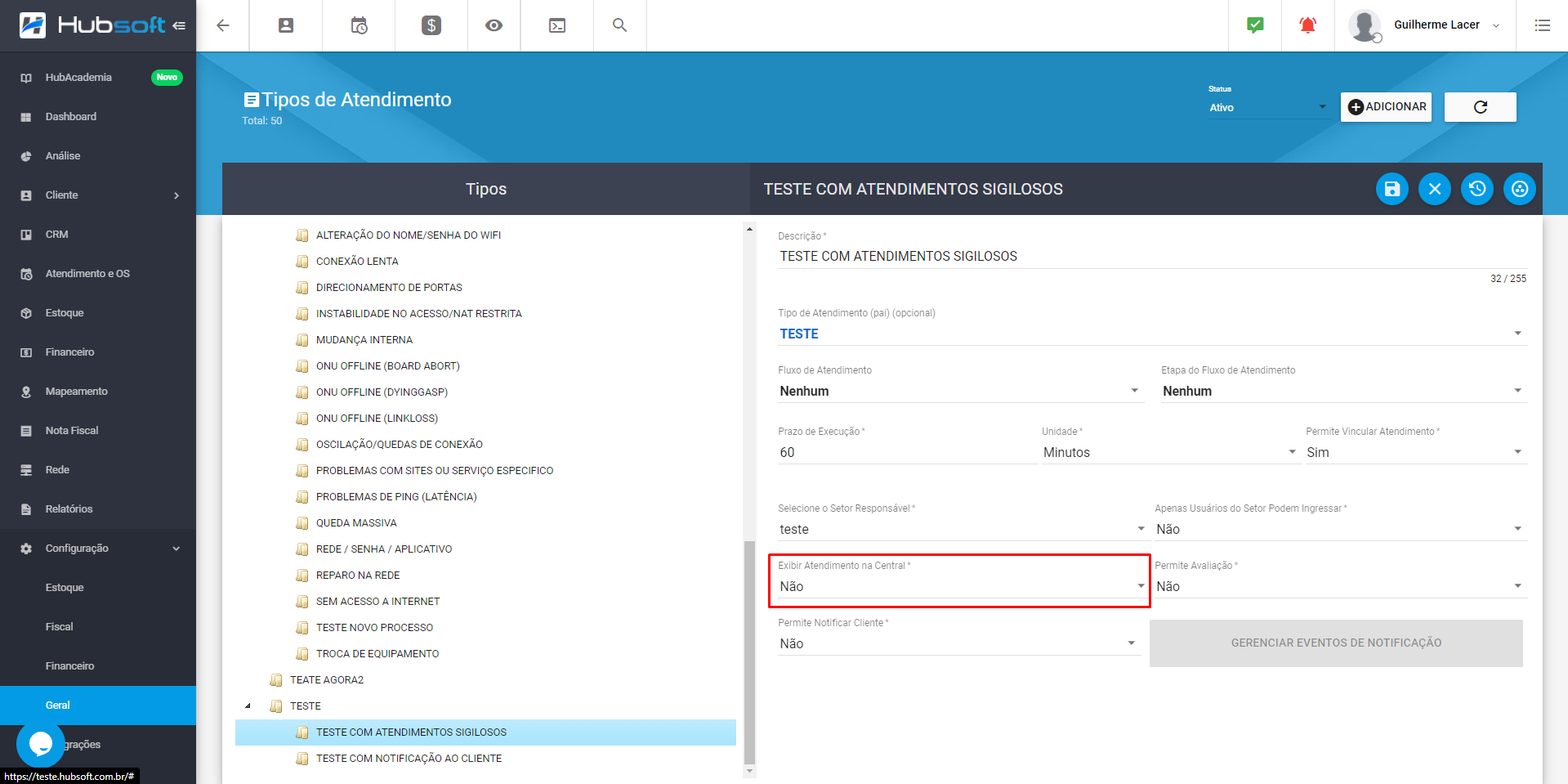This screenshot has width=1568, height=784.
Task: Open Rede in the sidebar
Action: (98, 470)
